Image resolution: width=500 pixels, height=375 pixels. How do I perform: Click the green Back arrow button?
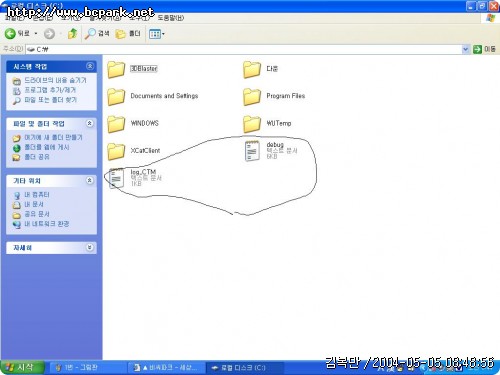(10, 33)
